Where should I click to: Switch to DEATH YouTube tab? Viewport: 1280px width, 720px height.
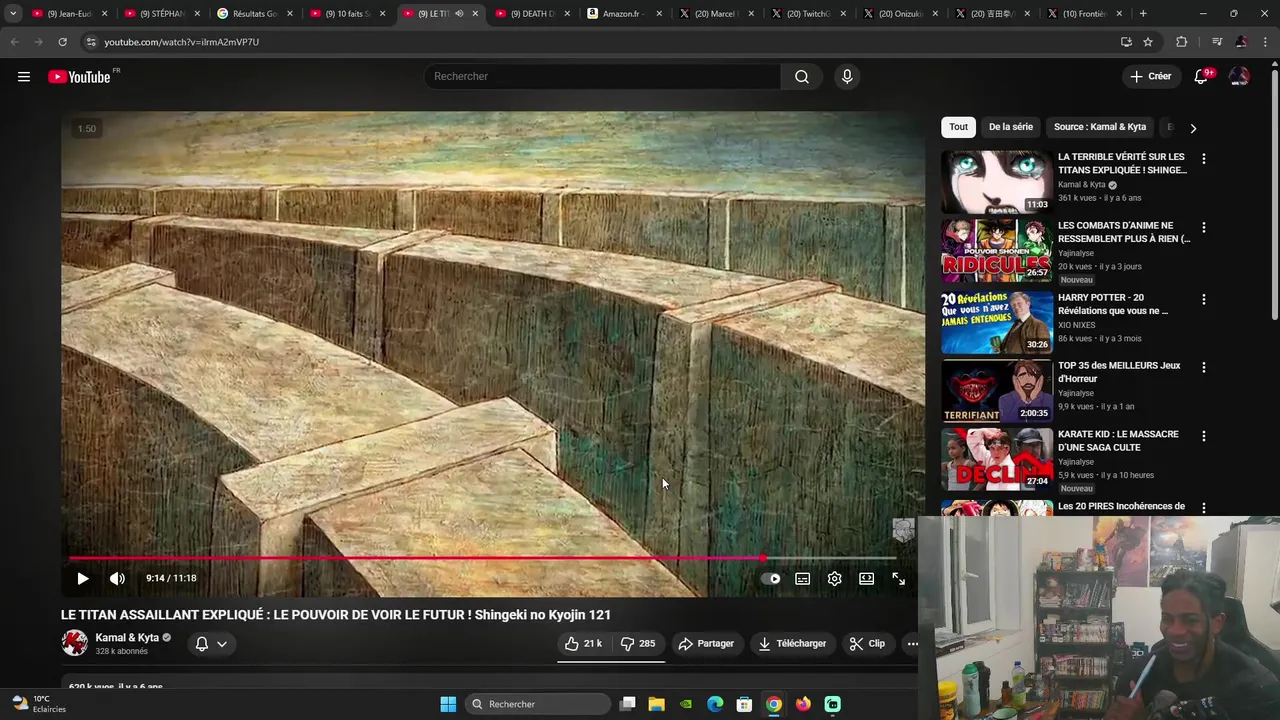click(532, 14)
